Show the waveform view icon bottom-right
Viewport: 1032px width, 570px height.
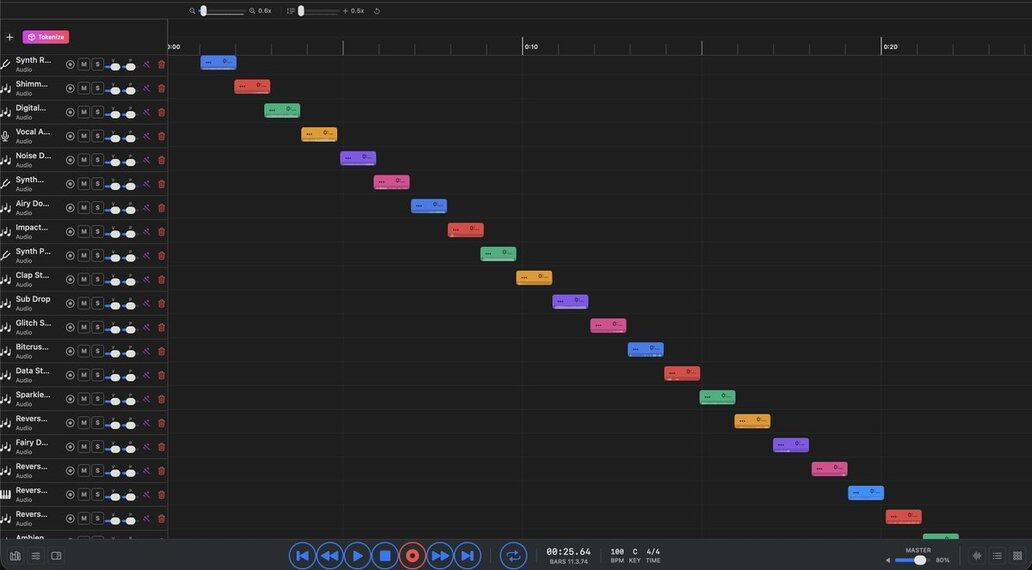point(977,556)
